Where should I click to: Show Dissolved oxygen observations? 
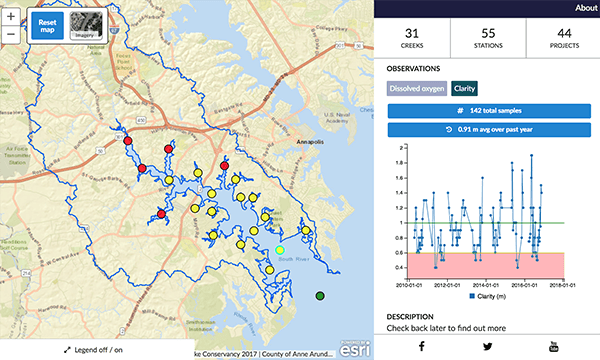[417, 88]
